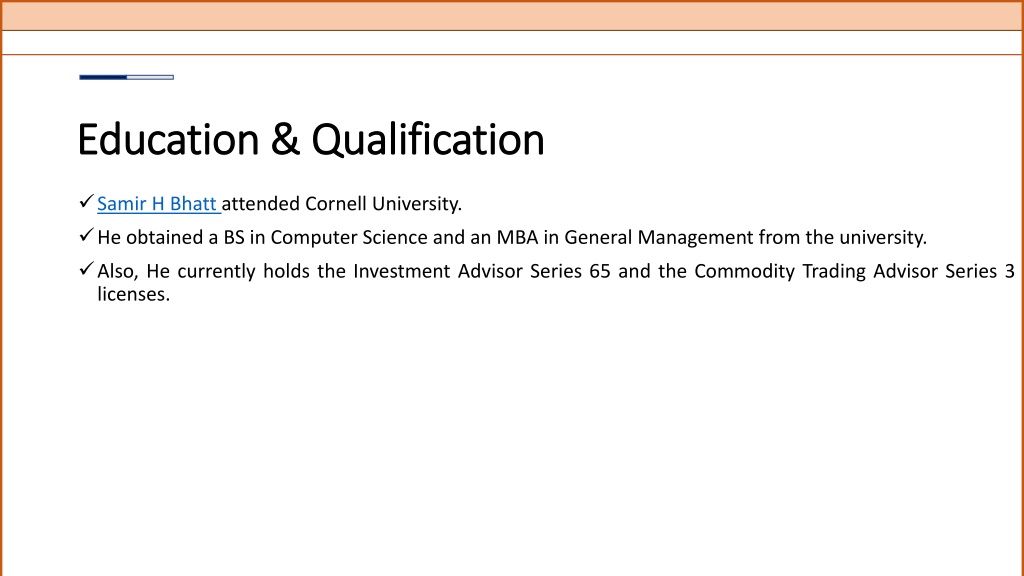Click 'Investment Advisor Series 65' text
This screenshot has width=1024, height=576.
point(482,271)
